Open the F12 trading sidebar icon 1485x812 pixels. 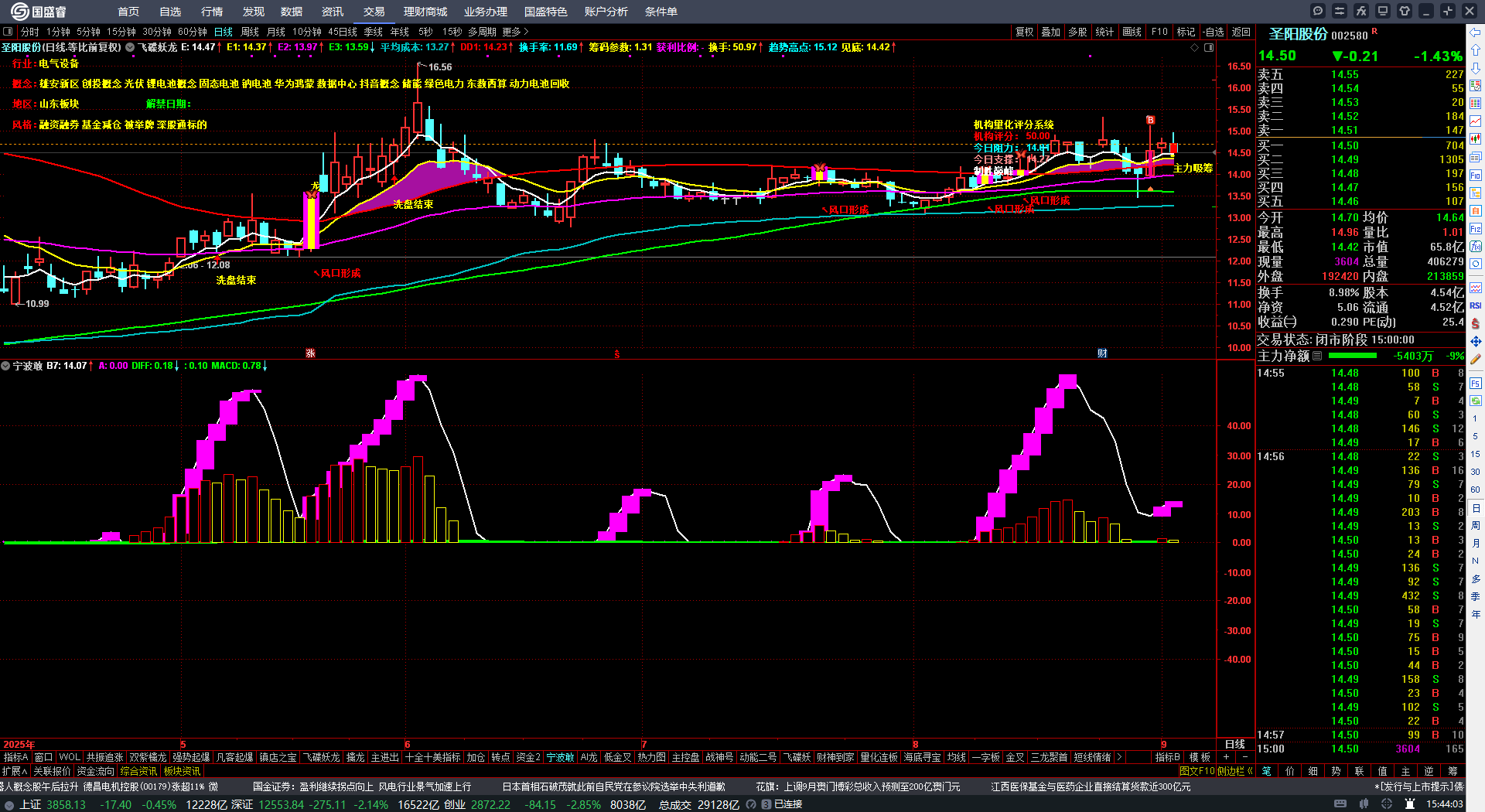pyautogui.click(x=1476, y=229)
